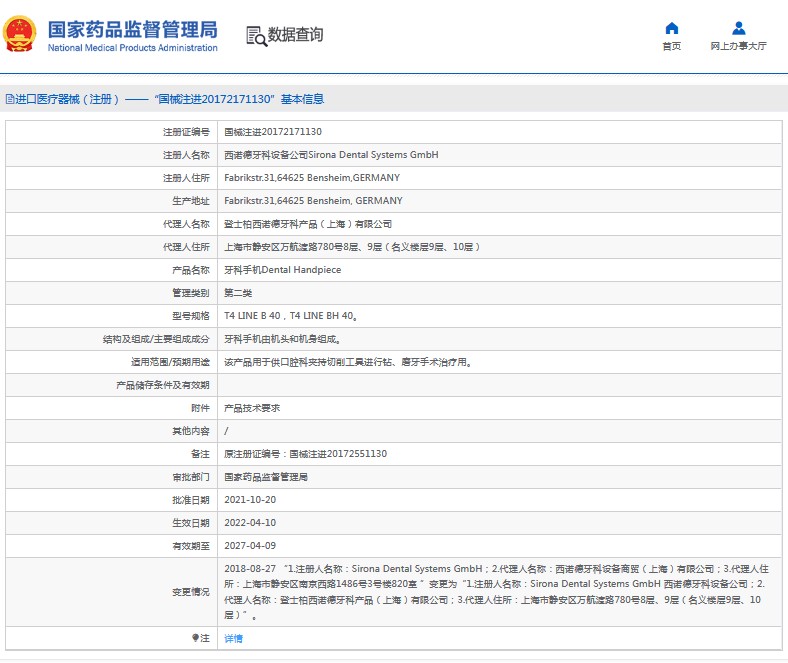Go to 首页 text label
The width and height of the screenshot is (788, 663).
pyautogui.click(x=671, y=46)
